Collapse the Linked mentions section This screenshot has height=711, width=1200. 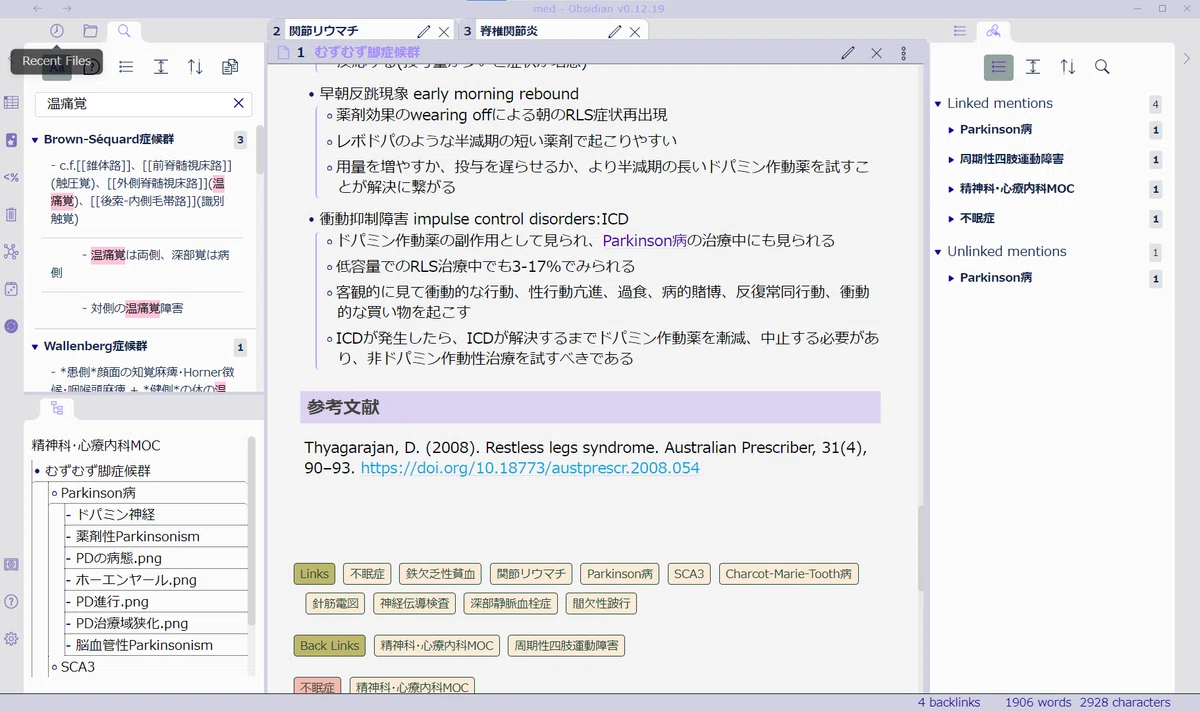point(938,104)
